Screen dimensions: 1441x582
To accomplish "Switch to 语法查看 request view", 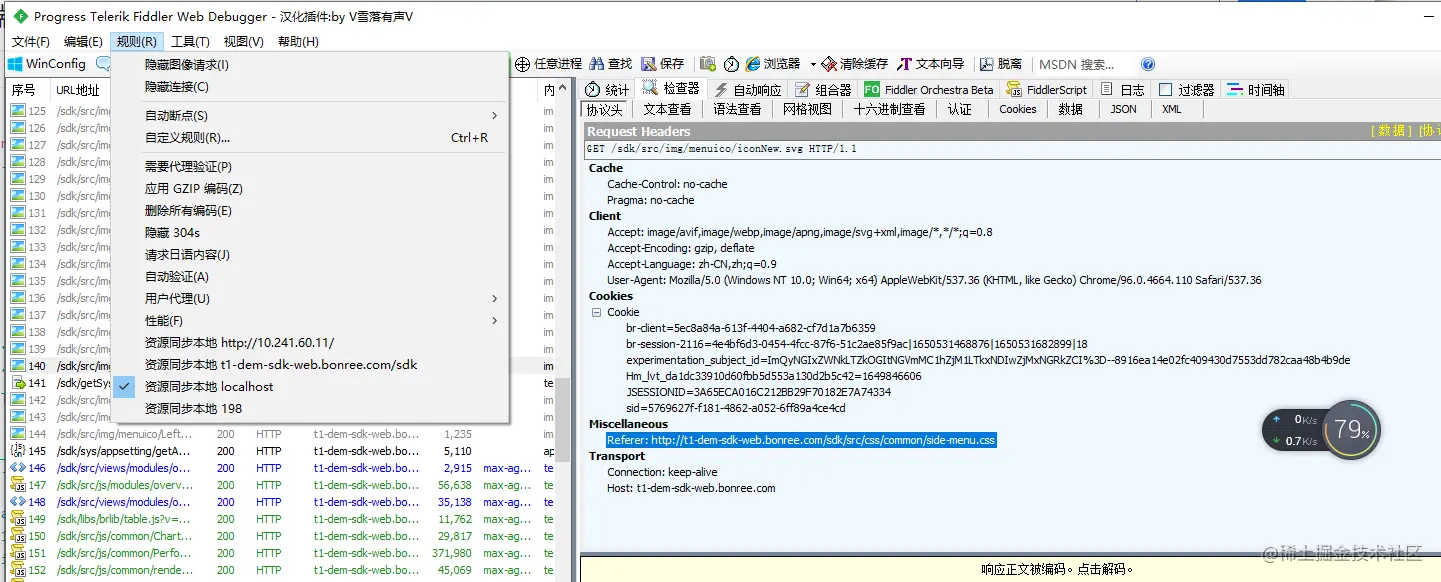I will (x=737, y=109).
